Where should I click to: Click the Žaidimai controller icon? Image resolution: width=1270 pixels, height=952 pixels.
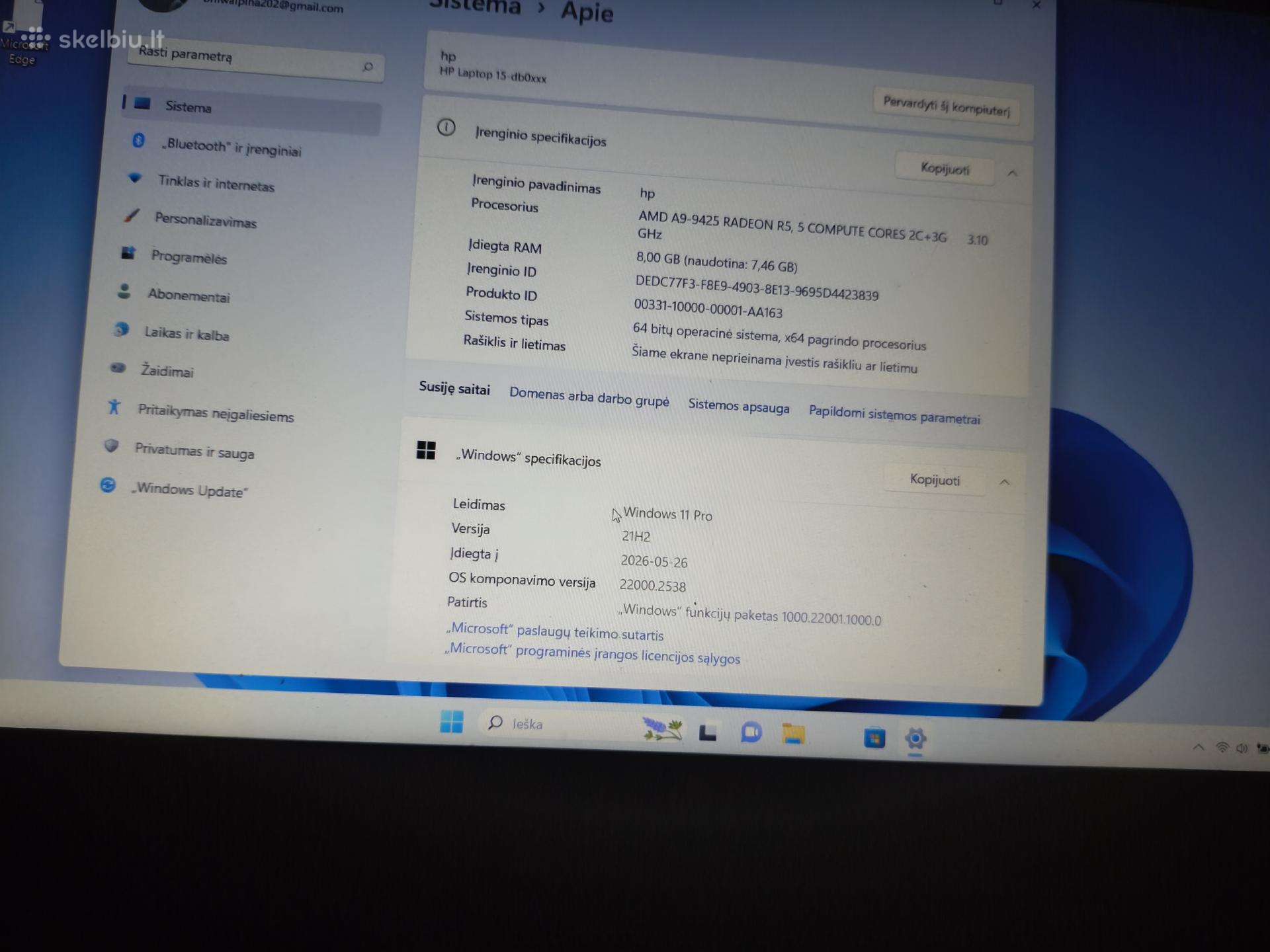tap(118, 368)
